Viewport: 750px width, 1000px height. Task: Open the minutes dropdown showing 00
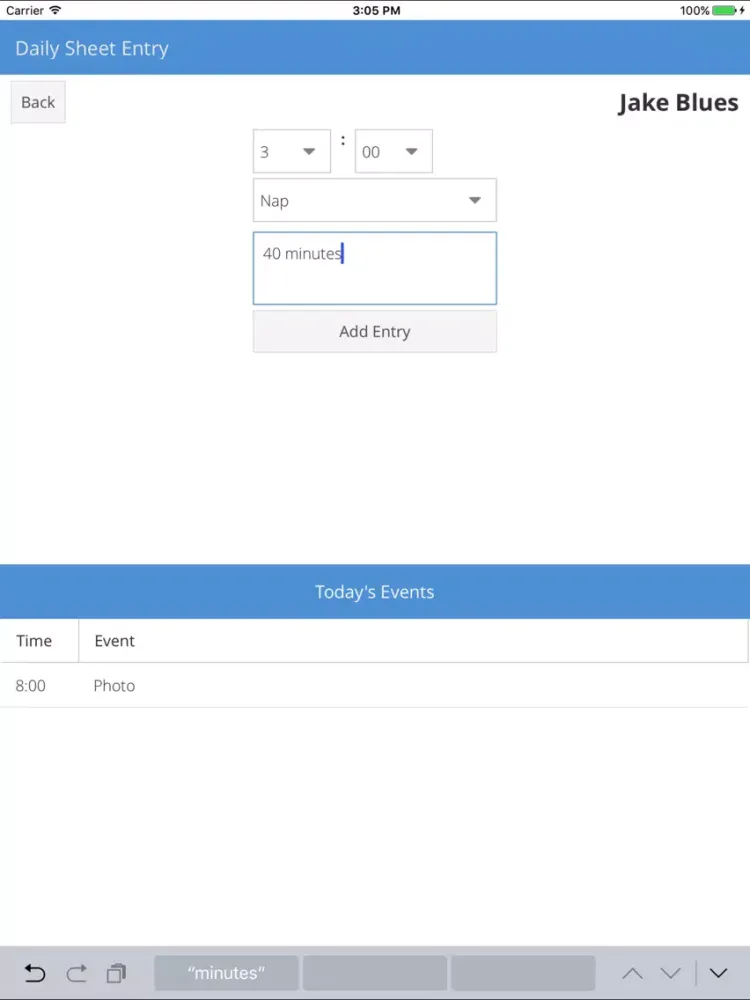click(x=393, y=152)
